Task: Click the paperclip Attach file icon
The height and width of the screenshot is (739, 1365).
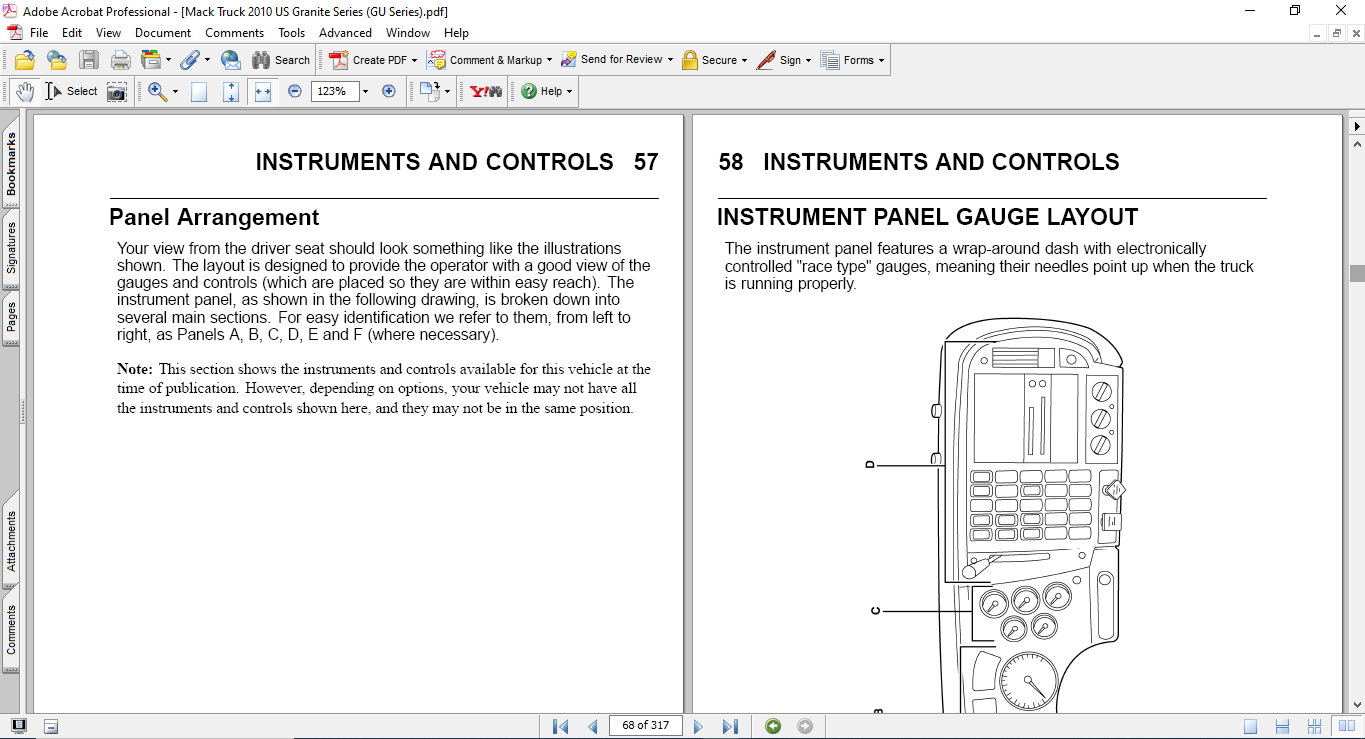Action: [190, 60]
